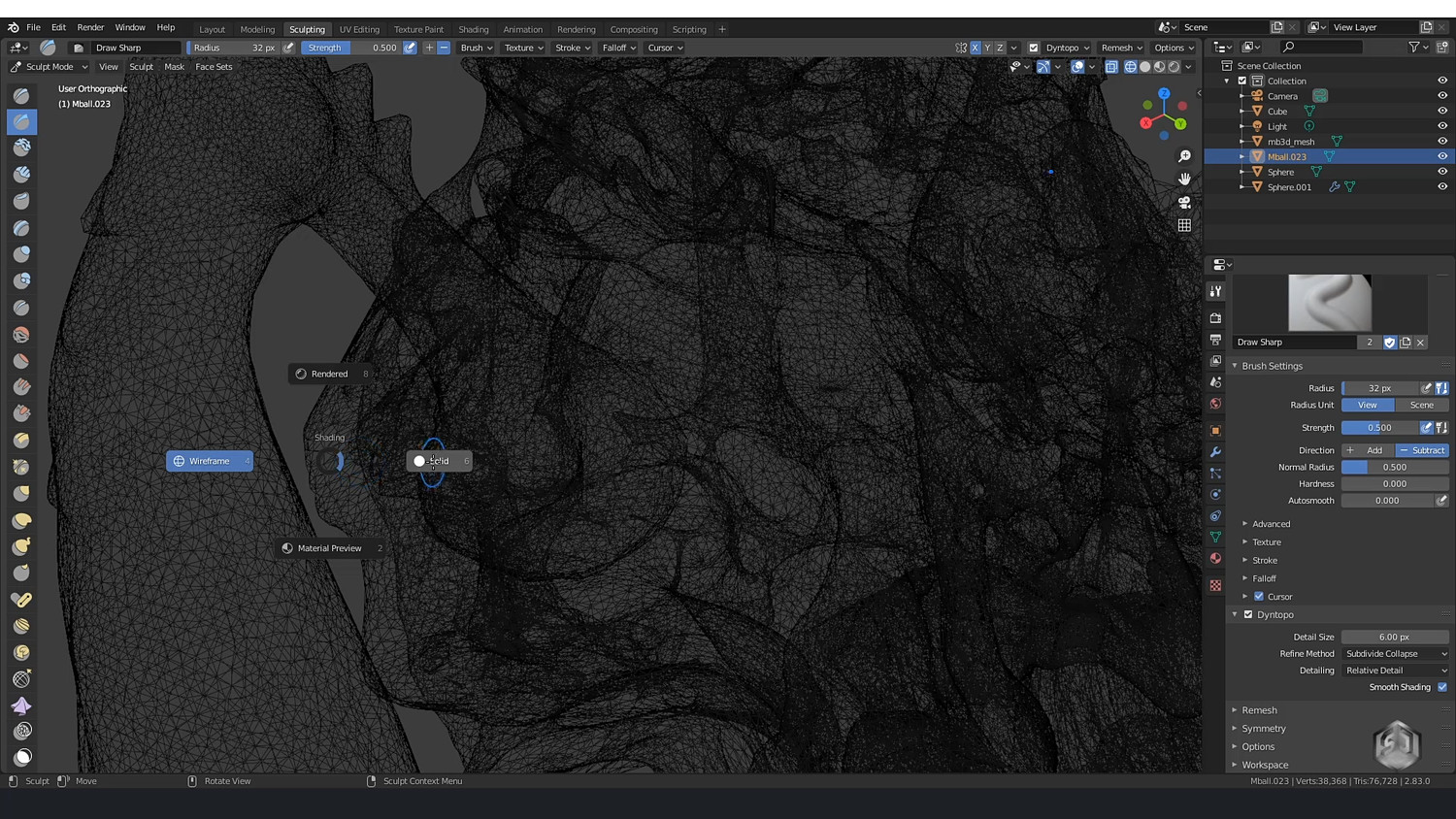The image size is (1456, 819).
Task: Open the Material properties tab
Action: [x=1215, y=558]
